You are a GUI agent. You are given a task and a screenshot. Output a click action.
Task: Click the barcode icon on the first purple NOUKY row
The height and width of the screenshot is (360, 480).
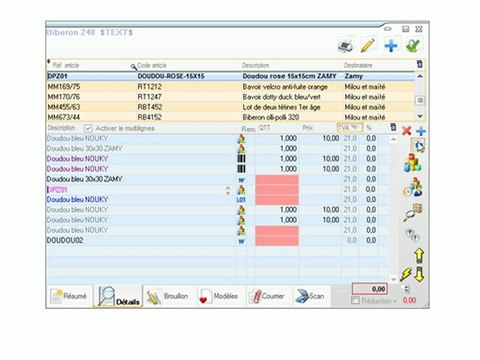click(x=241, y=159)
